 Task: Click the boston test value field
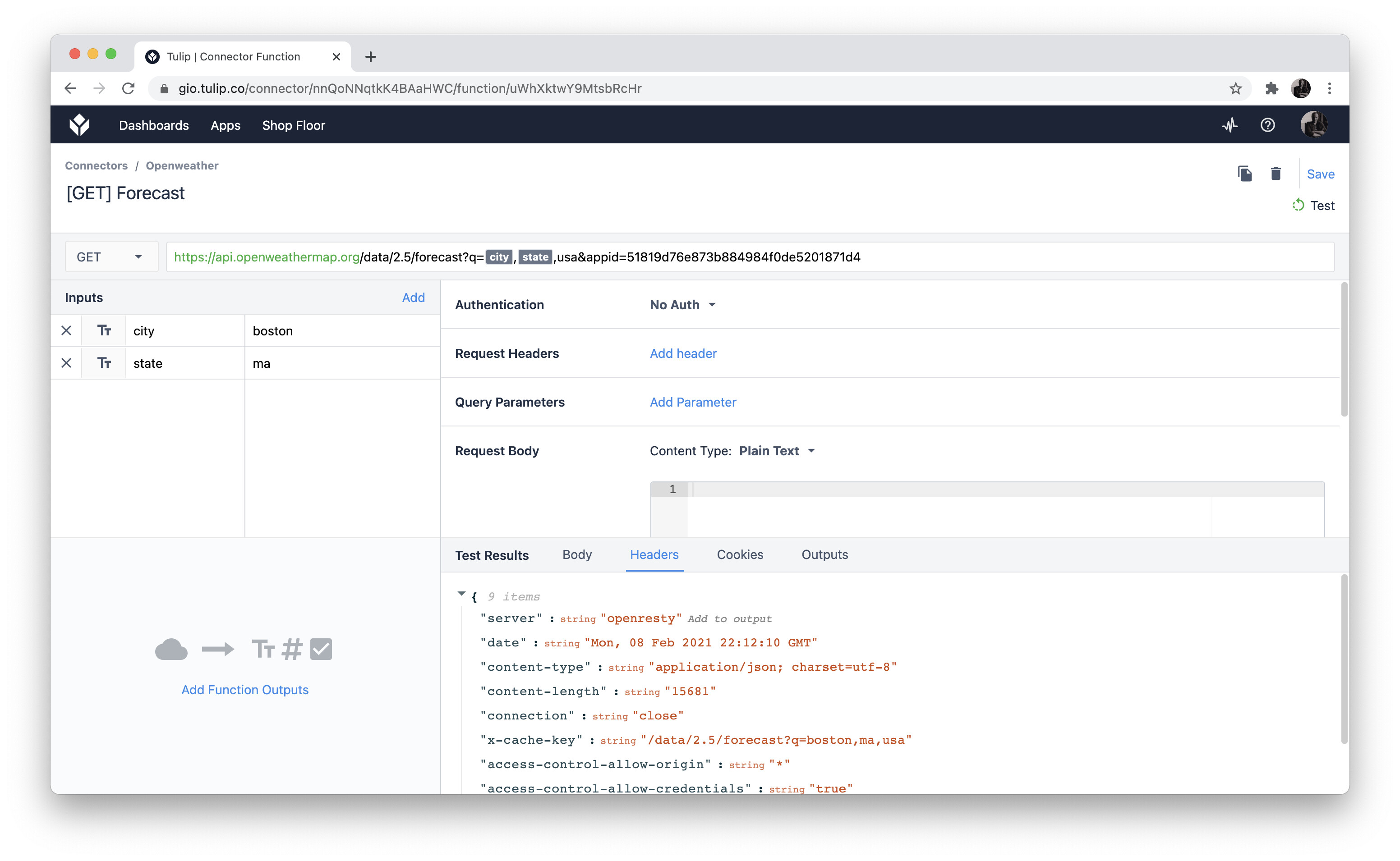click(x=342, y=331)
